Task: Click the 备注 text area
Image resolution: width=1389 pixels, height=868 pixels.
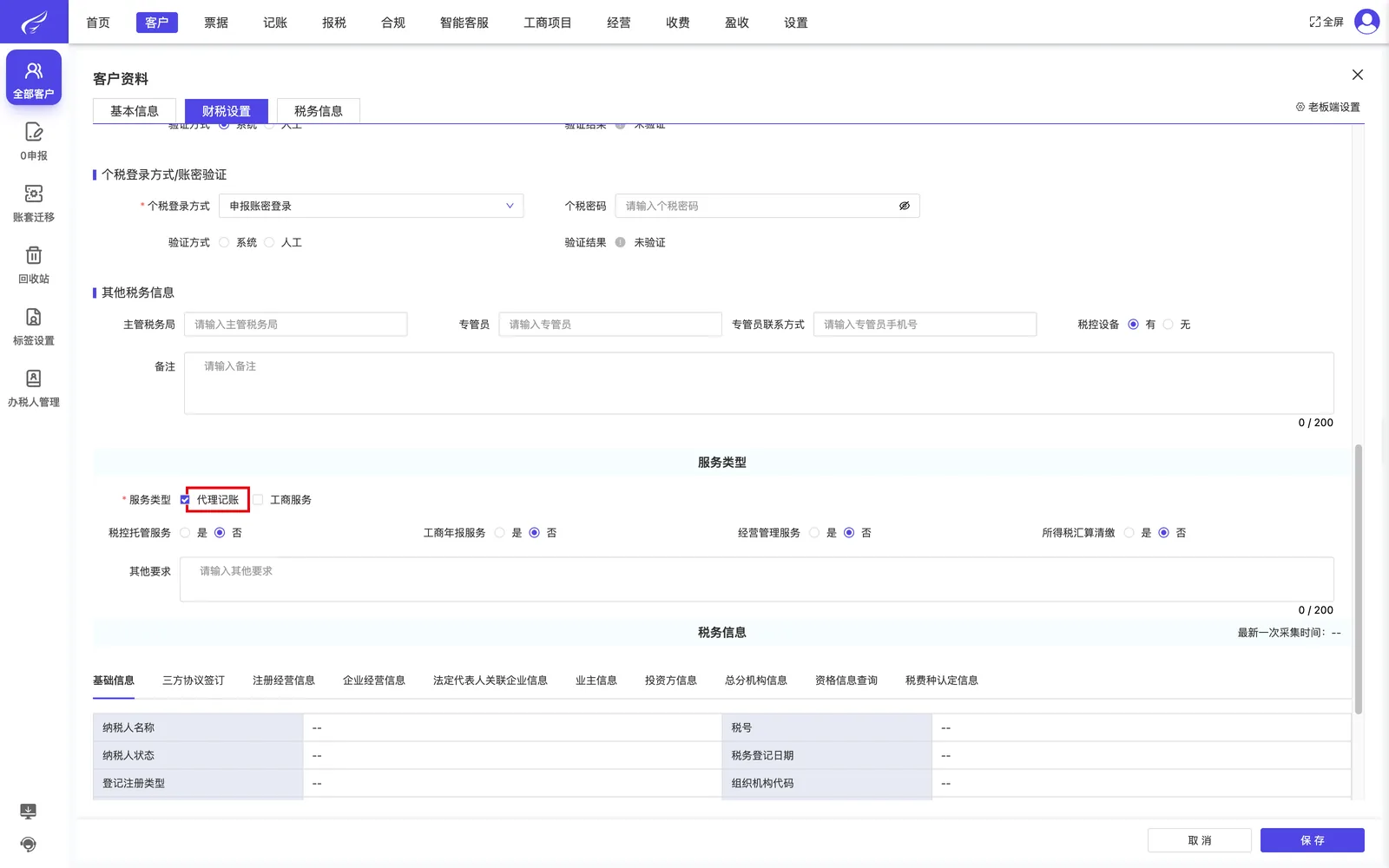Action: (x=759, y=383)
